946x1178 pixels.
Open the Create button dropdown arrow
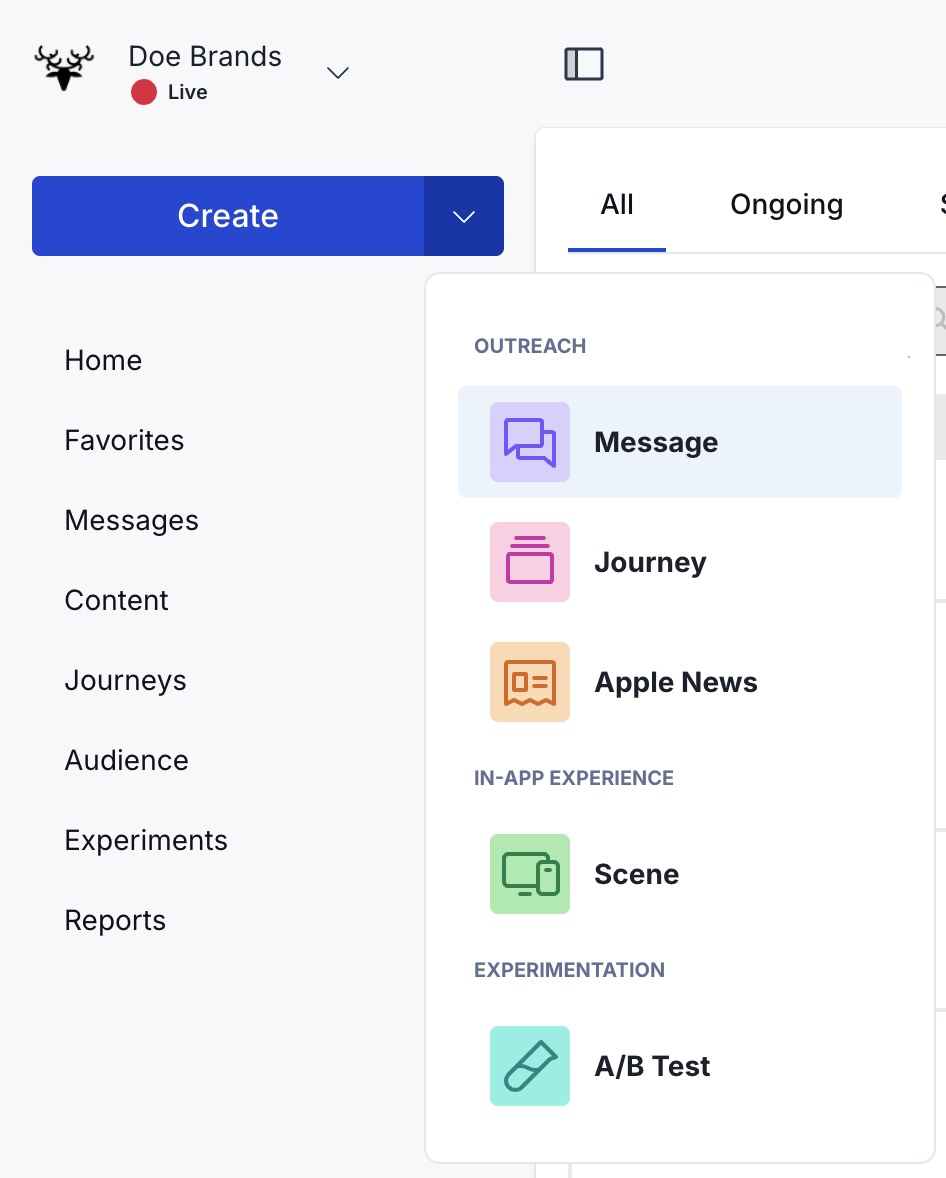click(464, 216)
